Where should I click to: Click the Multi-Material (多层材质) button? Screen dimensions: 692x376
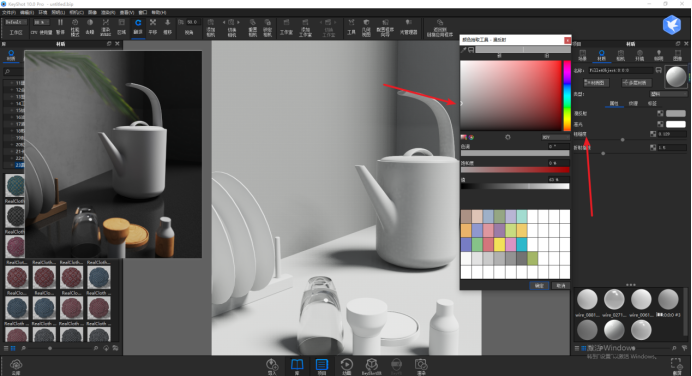637,83
